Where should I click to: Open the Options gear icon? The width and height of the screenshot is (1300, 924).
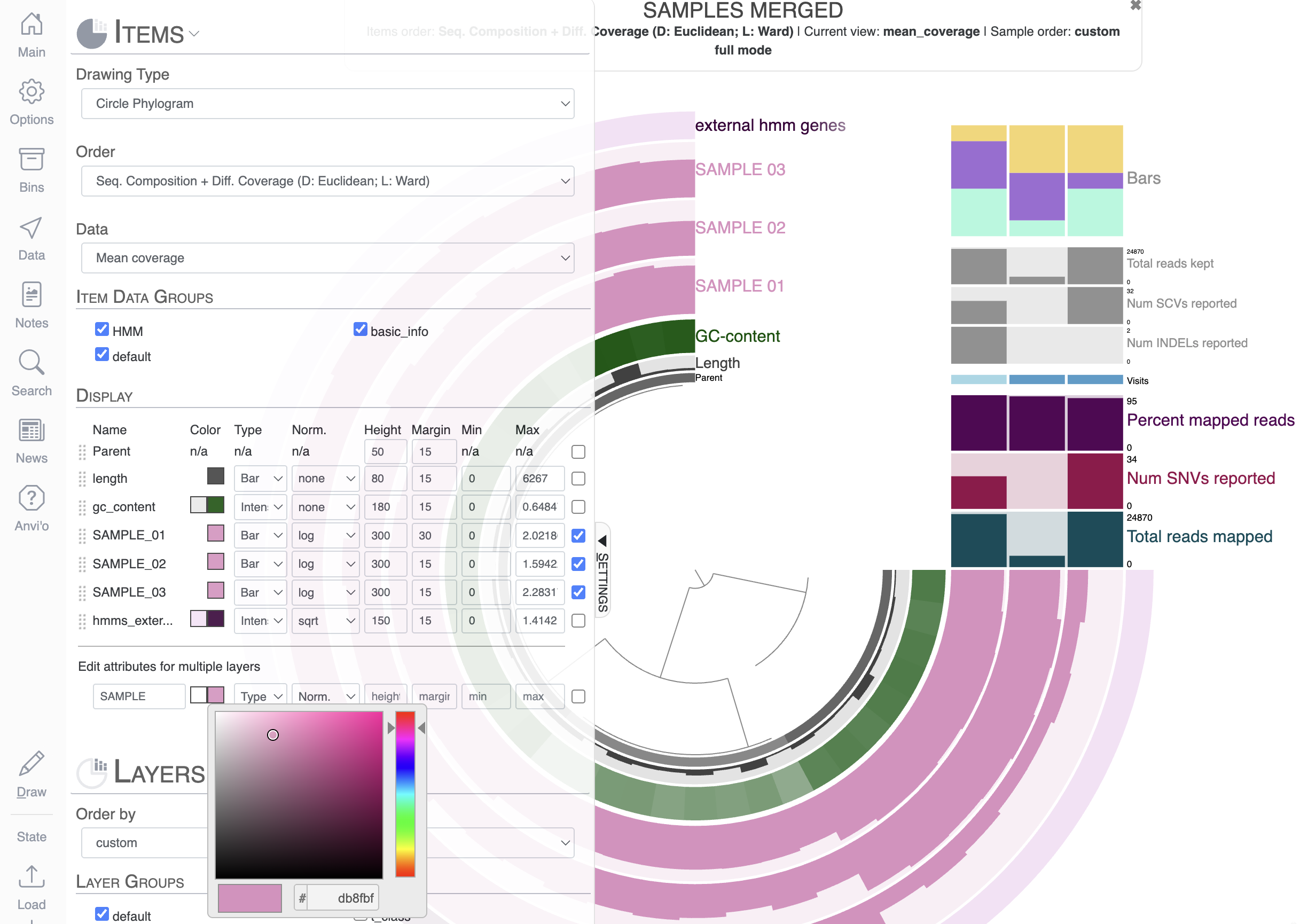pyautogui.click(x=32, y=92)
